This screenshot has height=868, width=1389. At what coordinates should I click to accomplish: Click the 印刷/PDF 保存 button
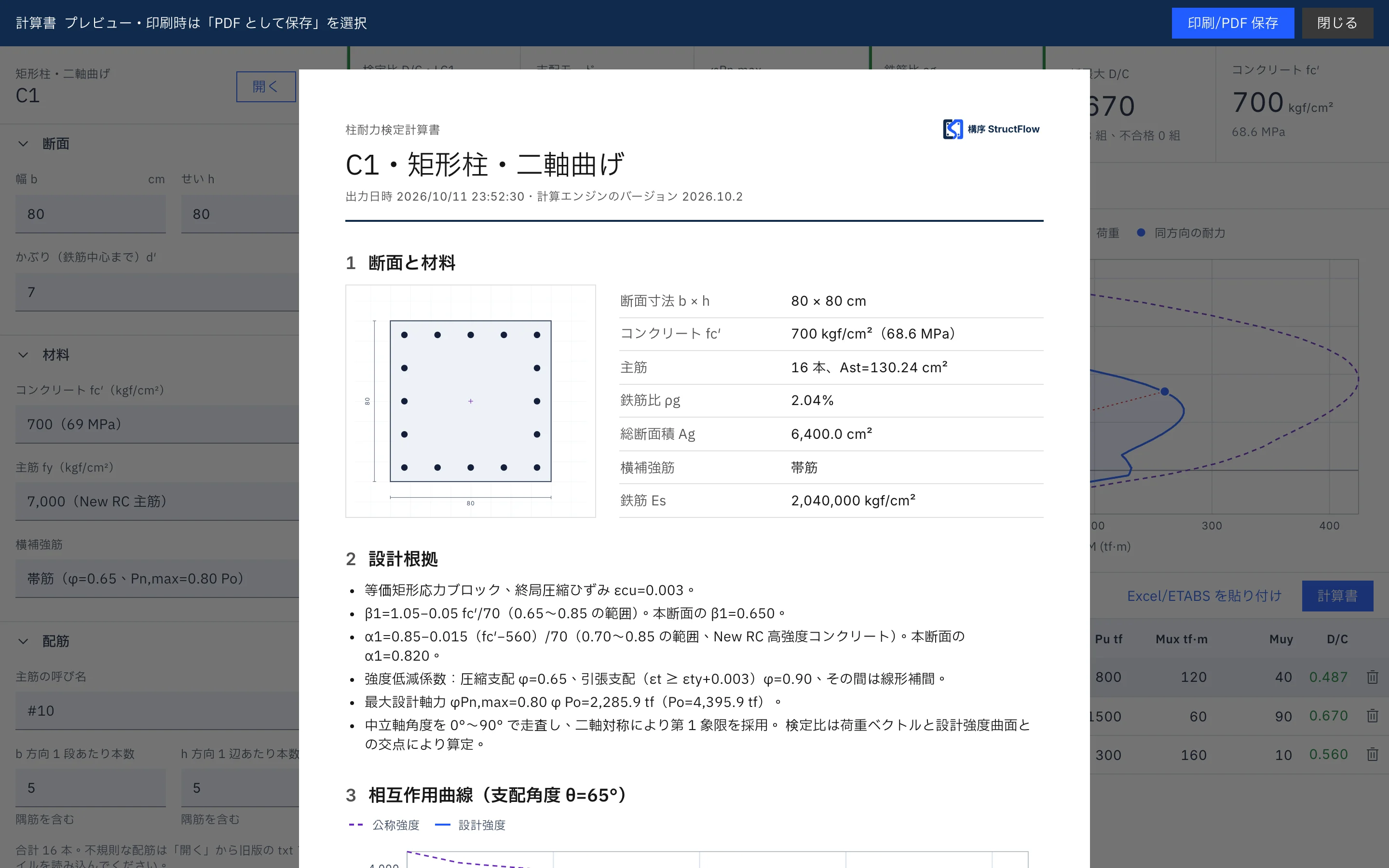click(x=1232, y=23)
